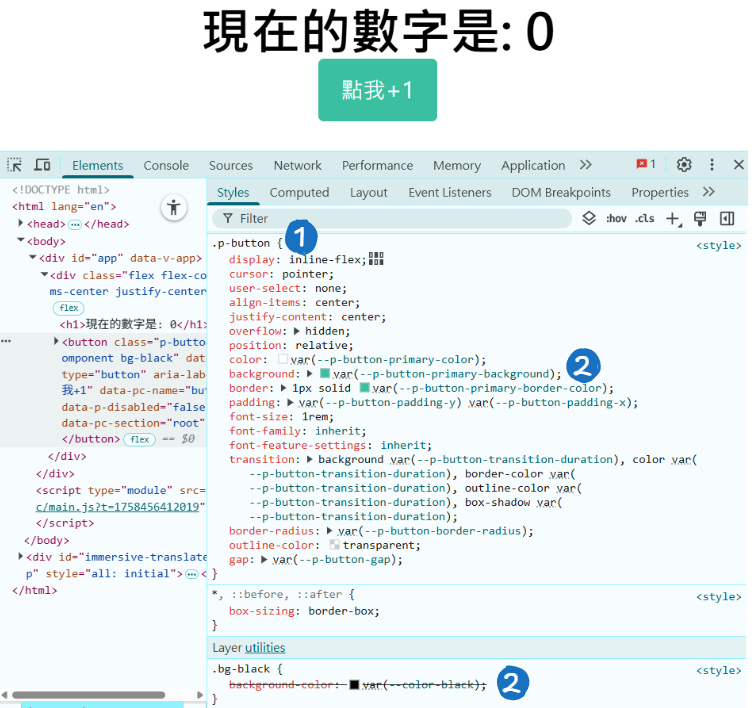The height and width of the screenshot is (708, 752).
Task: Switch to the Sources tab
Action: pos(231,165)
